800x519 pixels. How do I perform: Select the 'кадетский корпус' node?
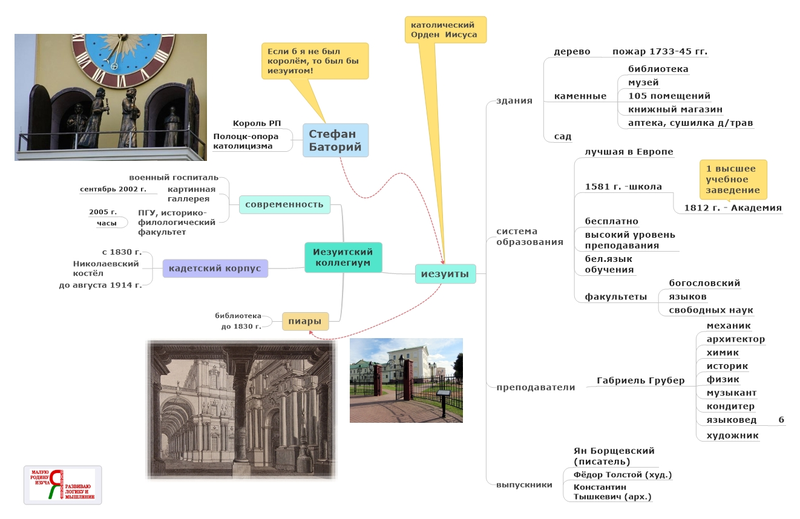click(215, 268)
